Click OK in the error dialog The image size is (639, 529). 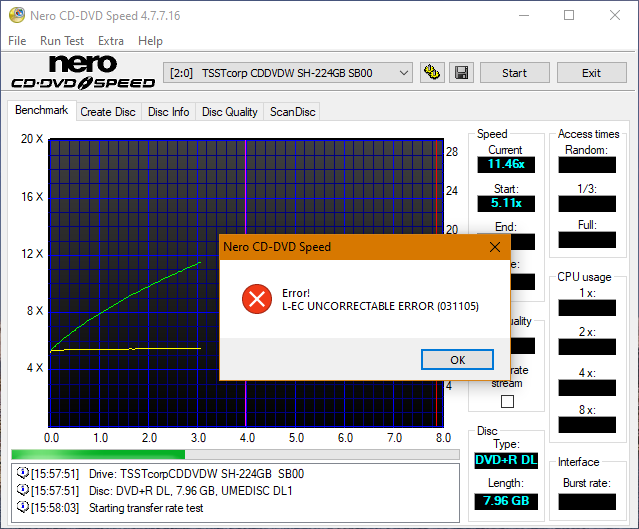(457, 360)
